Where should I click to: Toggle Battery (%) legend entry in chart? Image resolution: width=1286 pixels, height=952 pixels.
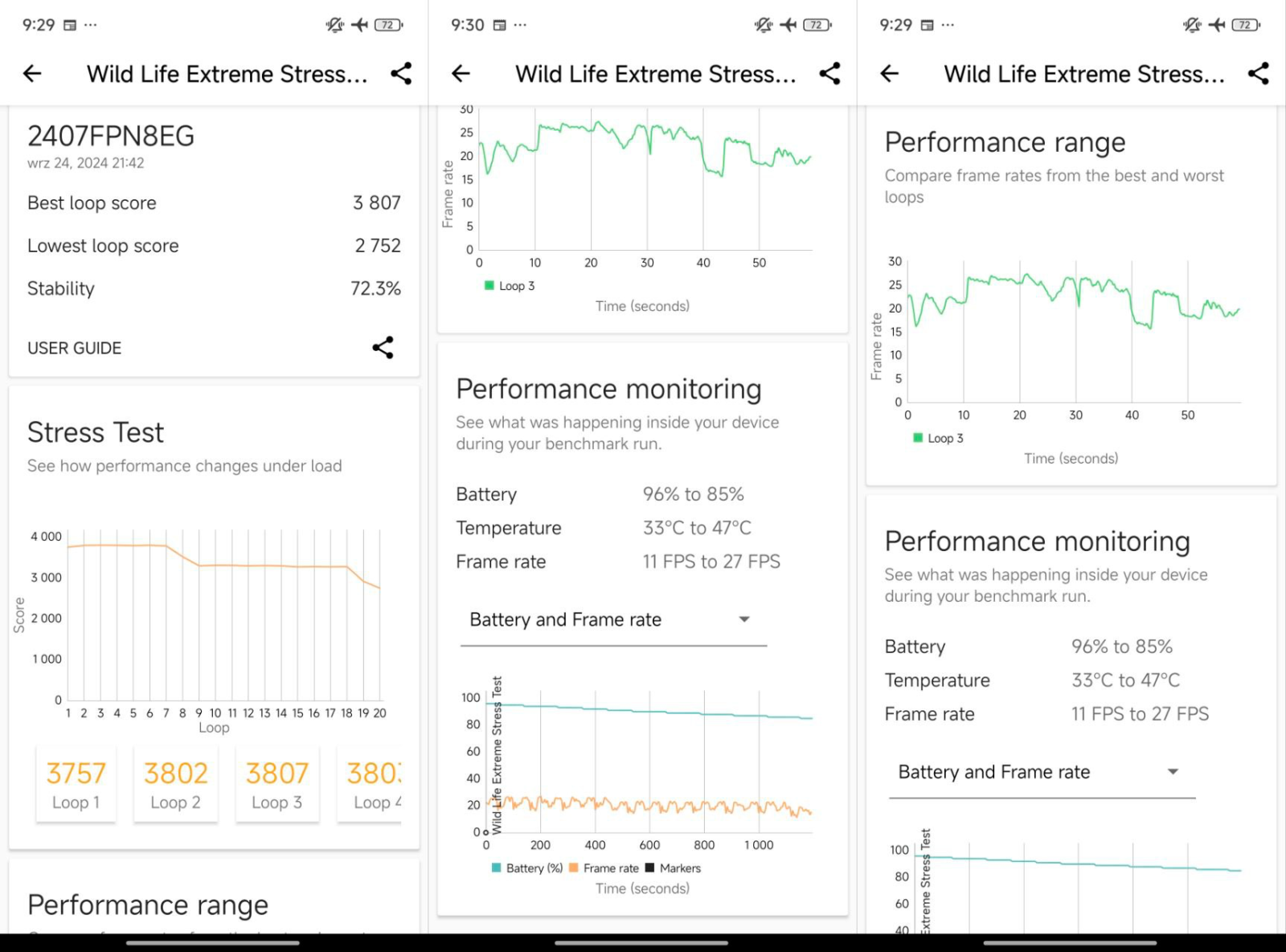click(x=526, y=868)
